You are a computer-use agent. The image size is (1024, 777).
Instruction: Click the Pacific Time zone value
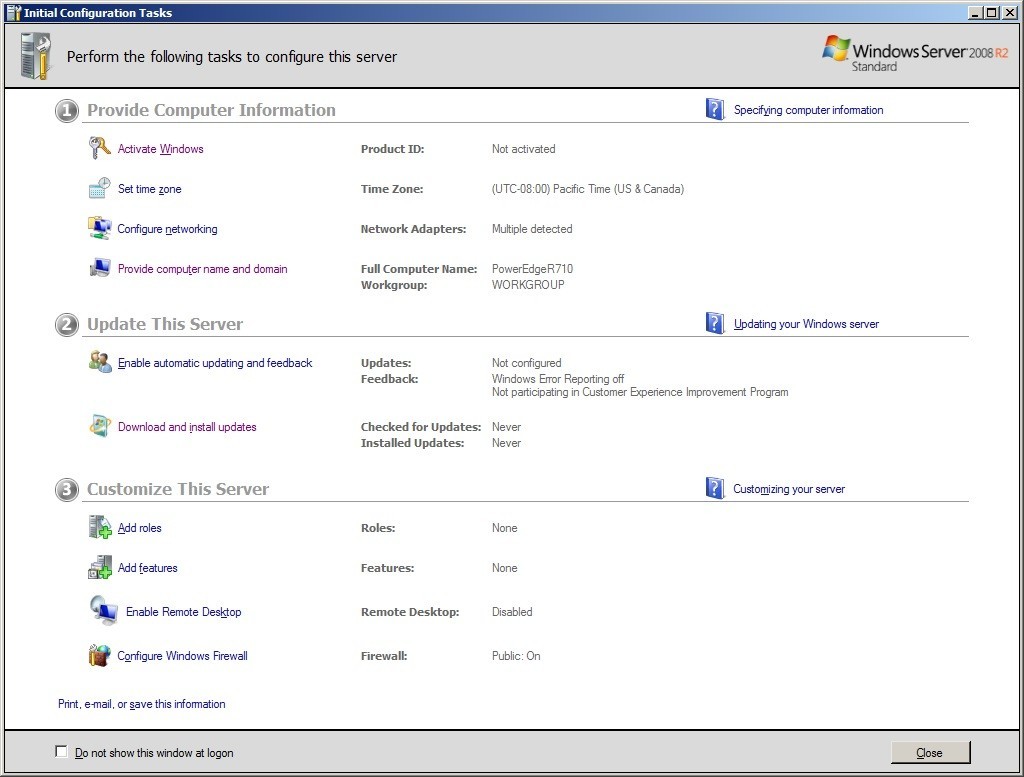[x=588, y=189]
